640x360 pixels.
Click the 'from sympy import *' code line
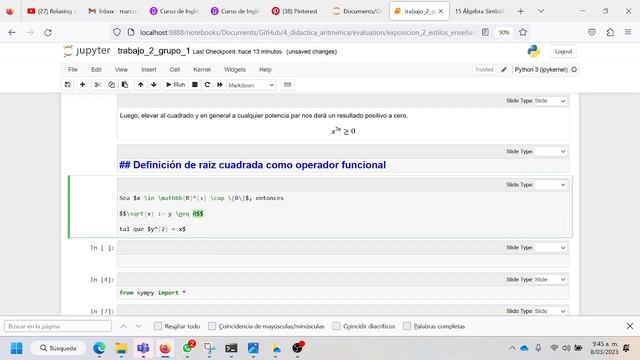152,293
